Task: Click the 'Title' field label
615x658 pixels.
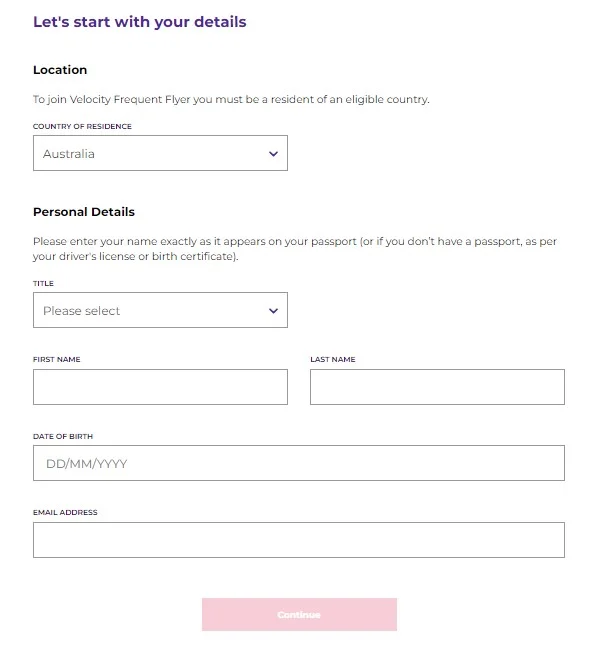Action: pyautogui.click(x=43, y=283)
